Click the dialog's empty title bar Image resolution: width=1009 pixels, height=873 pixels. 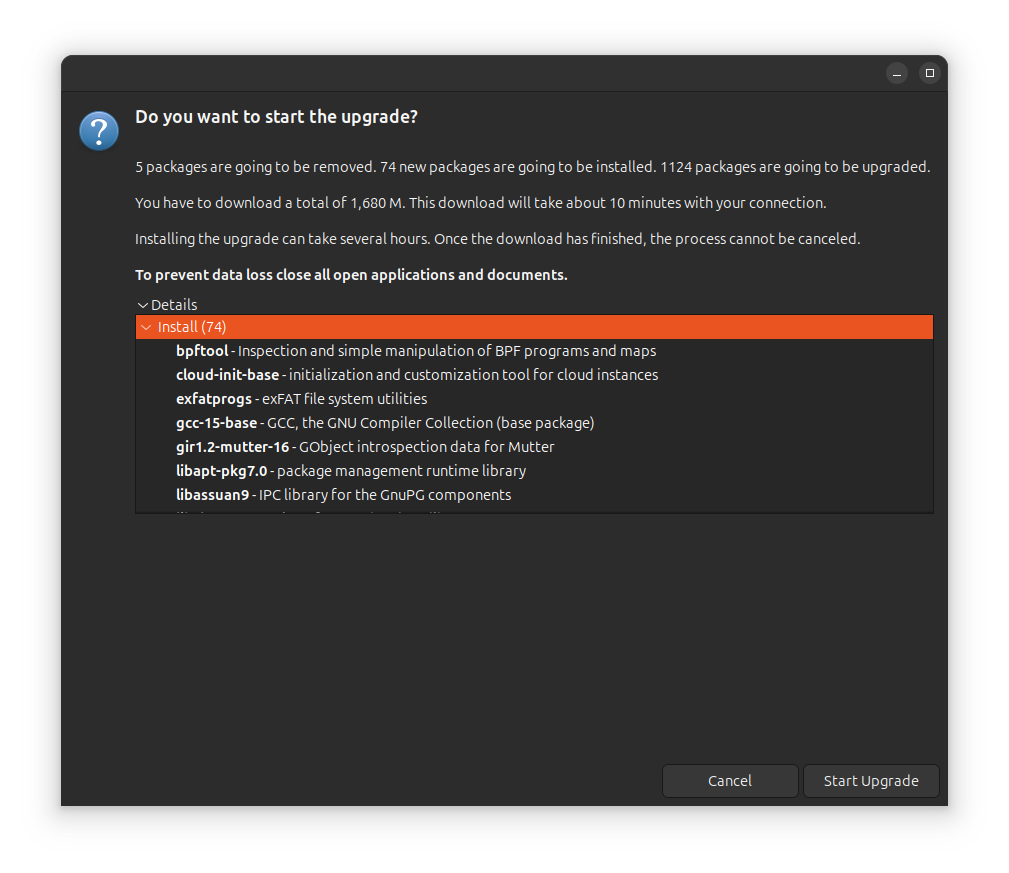pyautogui.click(x=470, y=73)
